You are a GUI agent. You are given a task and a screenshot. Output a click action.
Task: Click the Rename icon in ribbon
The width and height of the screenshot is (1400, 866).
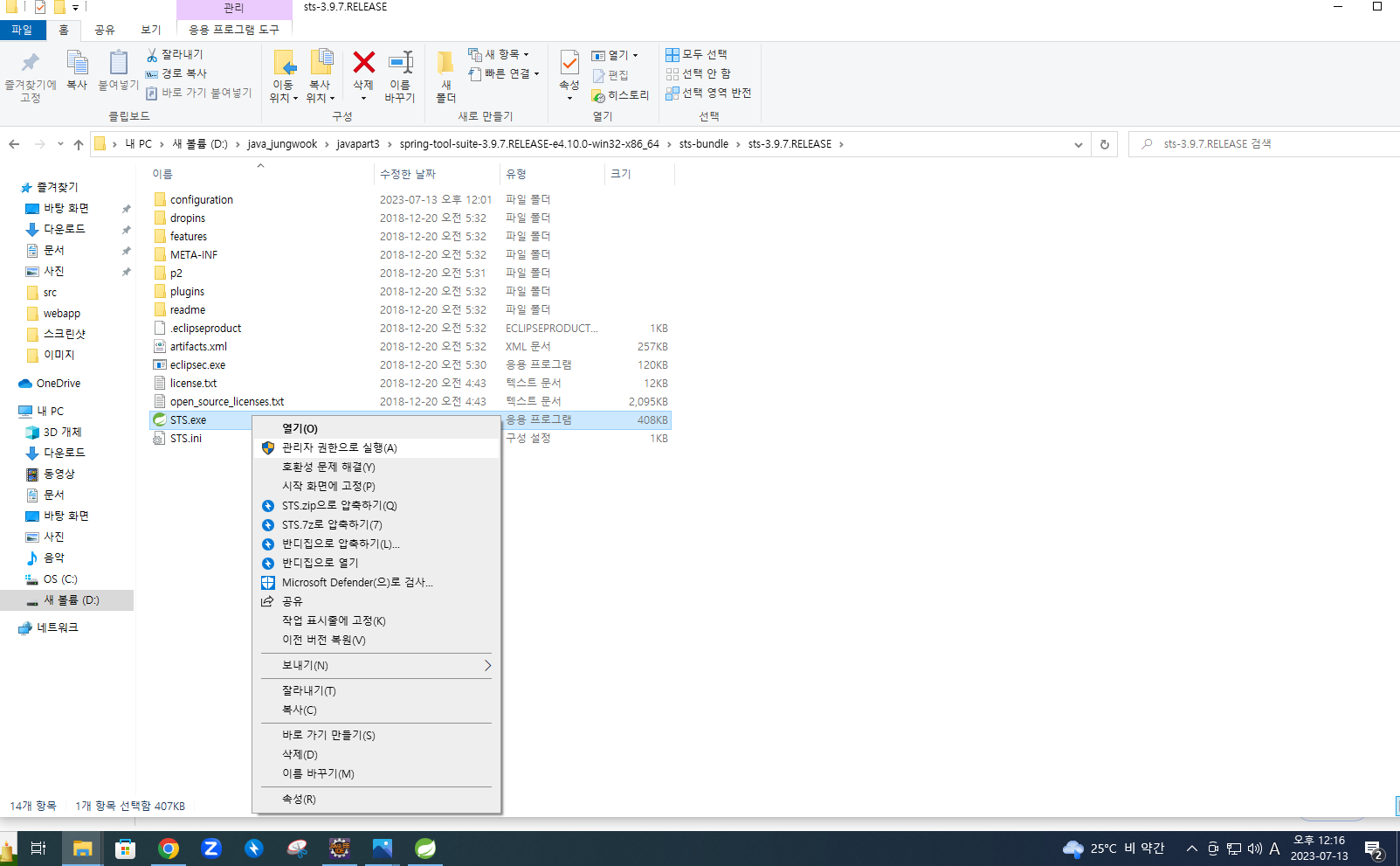tap(401, 62)
